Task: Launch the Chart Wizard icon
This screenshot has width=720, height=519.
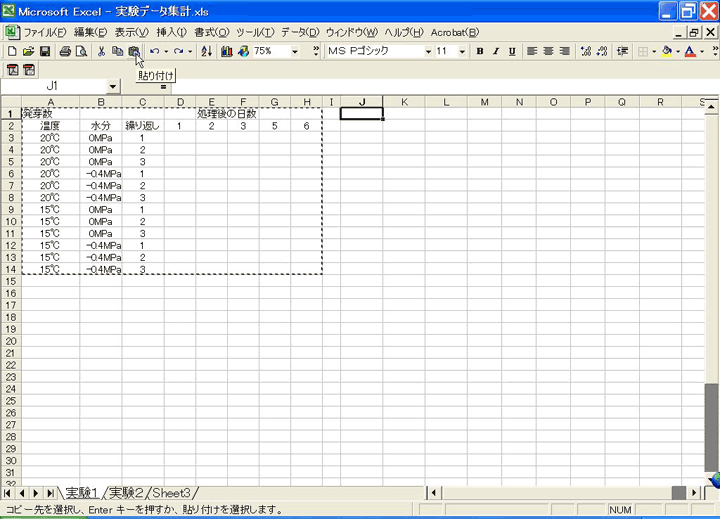Action: (226, 51)
